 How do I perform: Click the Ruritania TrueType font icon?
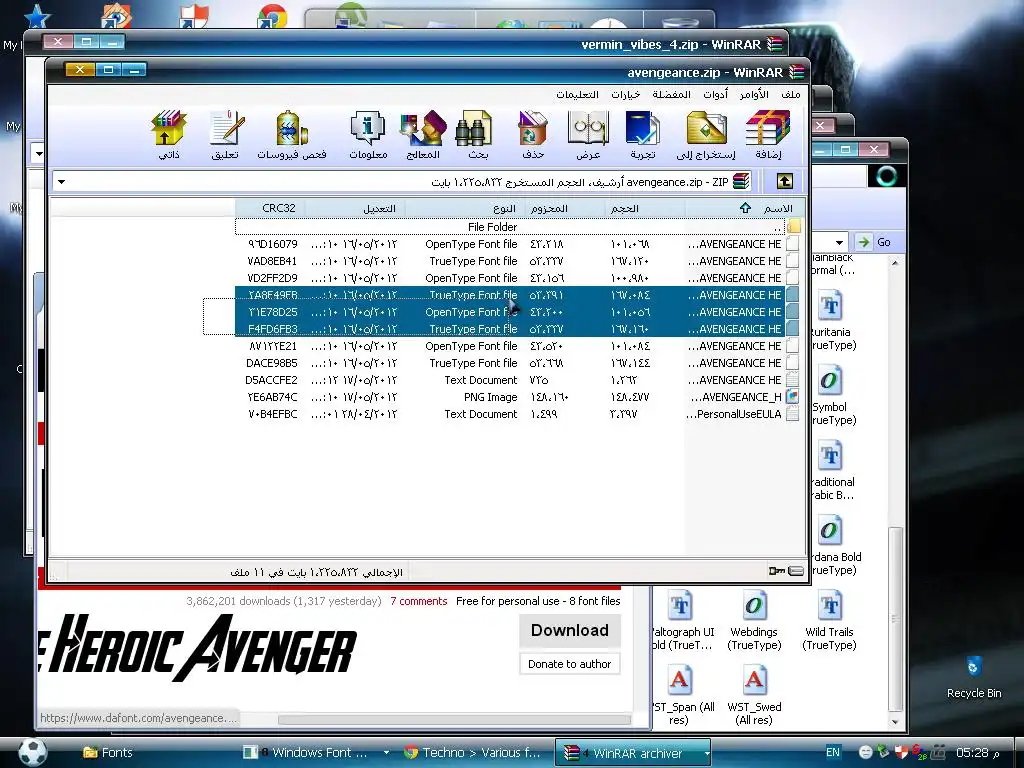coord(830,306)
